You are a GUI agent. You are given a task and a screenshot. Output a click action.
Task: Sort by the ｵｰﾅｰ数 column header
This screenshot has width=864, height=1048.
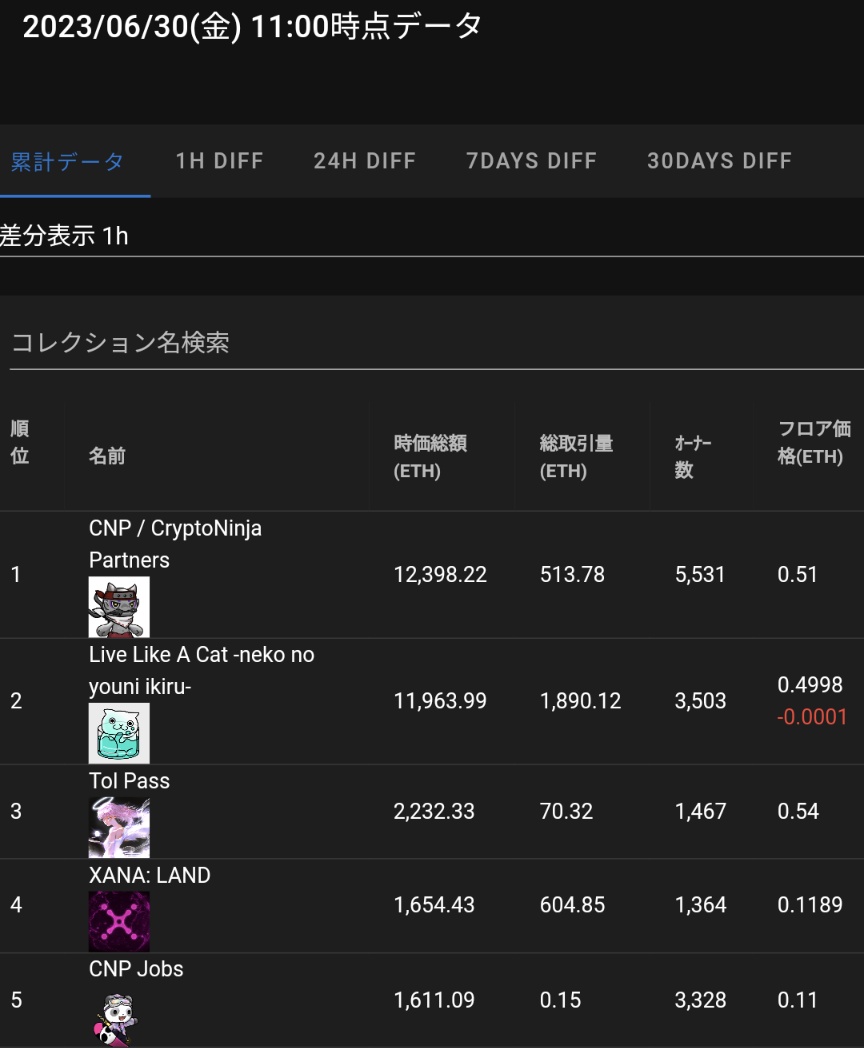[x=693, y=456]
